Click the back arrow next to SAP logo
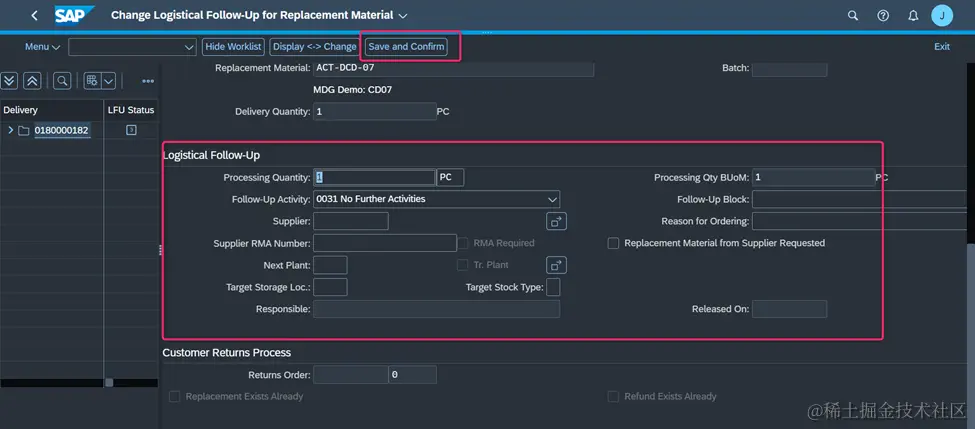 coord(34,16)
